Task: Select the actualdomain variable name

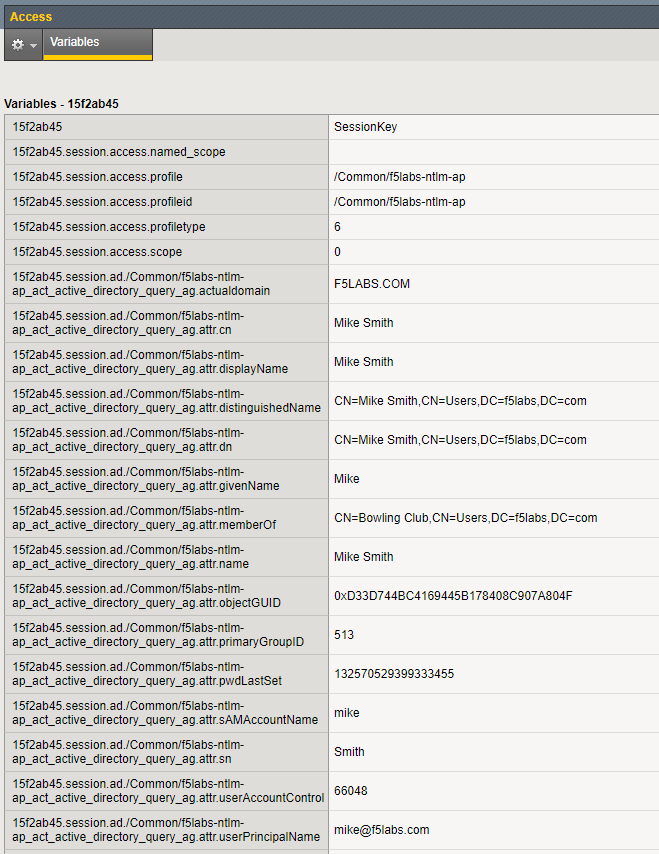Action: 141,284
